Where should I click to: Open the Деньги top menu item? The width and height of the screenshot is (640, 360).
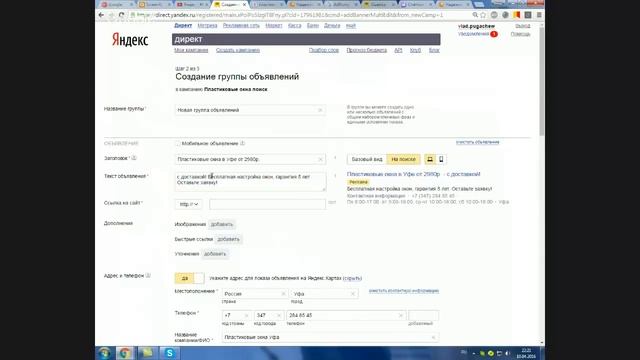[x=332, y=26]
